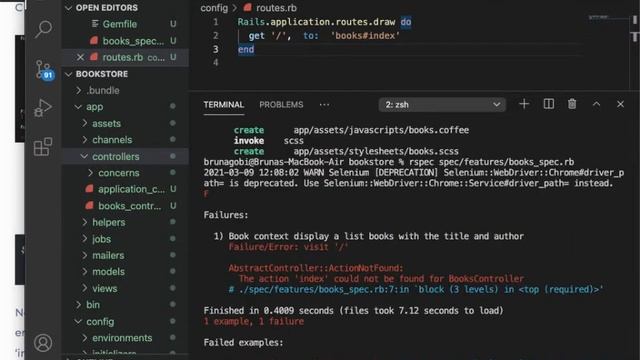Click the new terminal plus icon
Screen dimensions: 640x360
(x=524, y=104)
